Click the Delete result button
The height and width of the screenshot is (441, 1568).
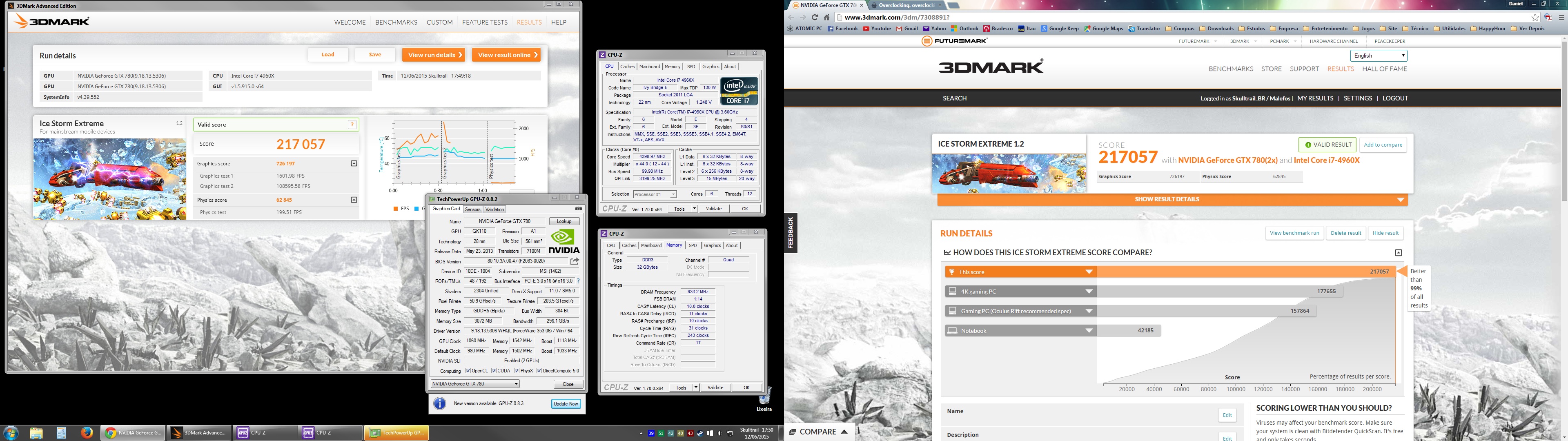(1346, 233)
